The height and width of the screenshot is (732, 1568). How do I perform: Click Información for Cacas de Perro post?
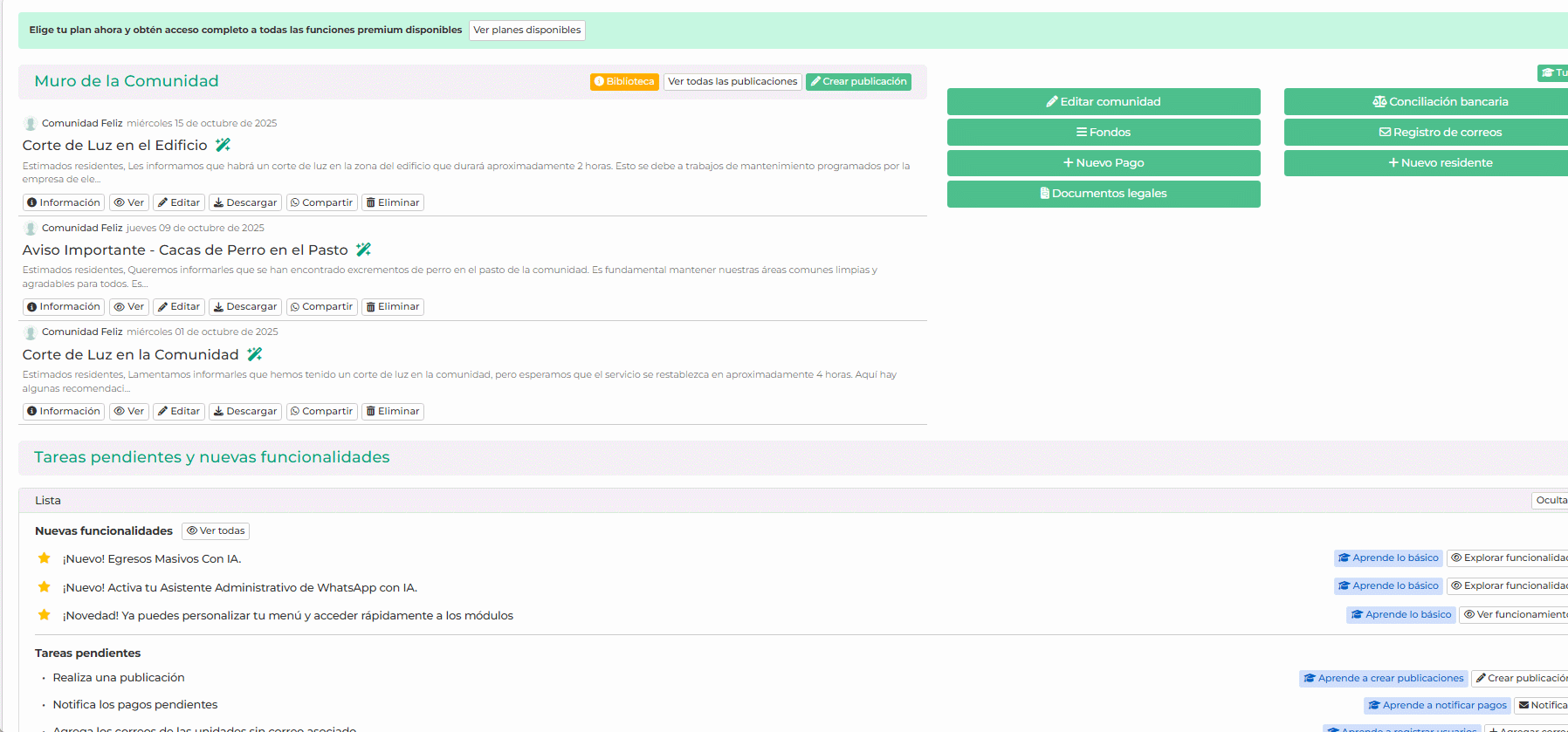point(64,307)
